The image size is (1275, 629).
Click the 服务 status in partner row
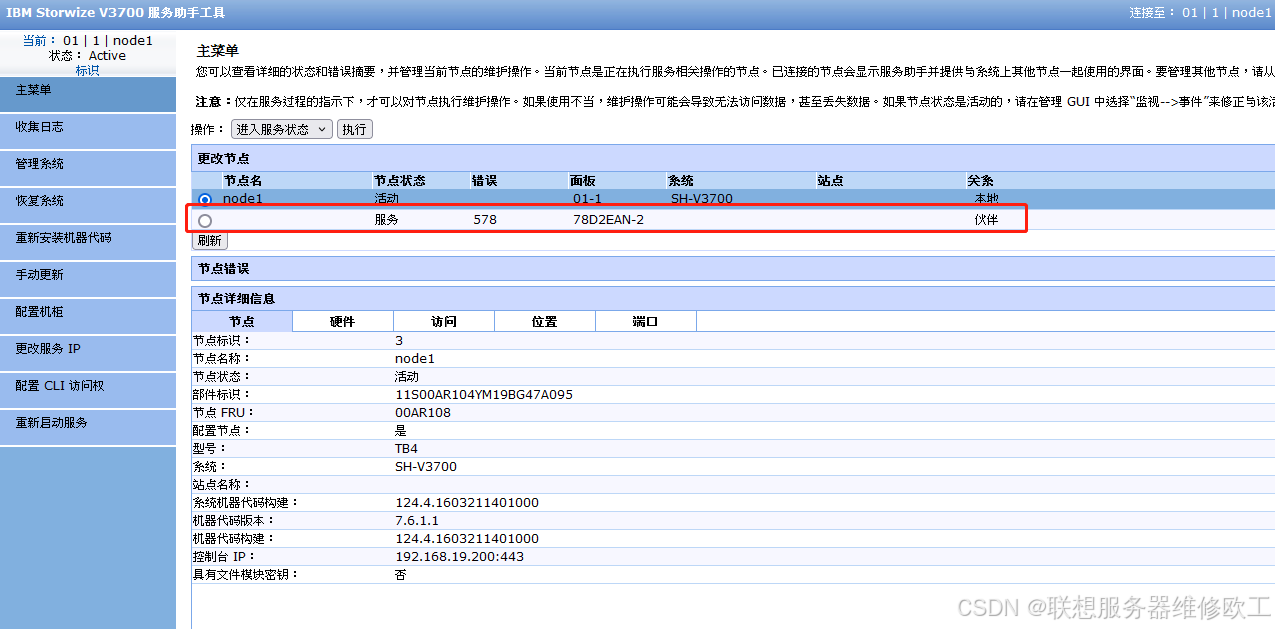[387, 219]
